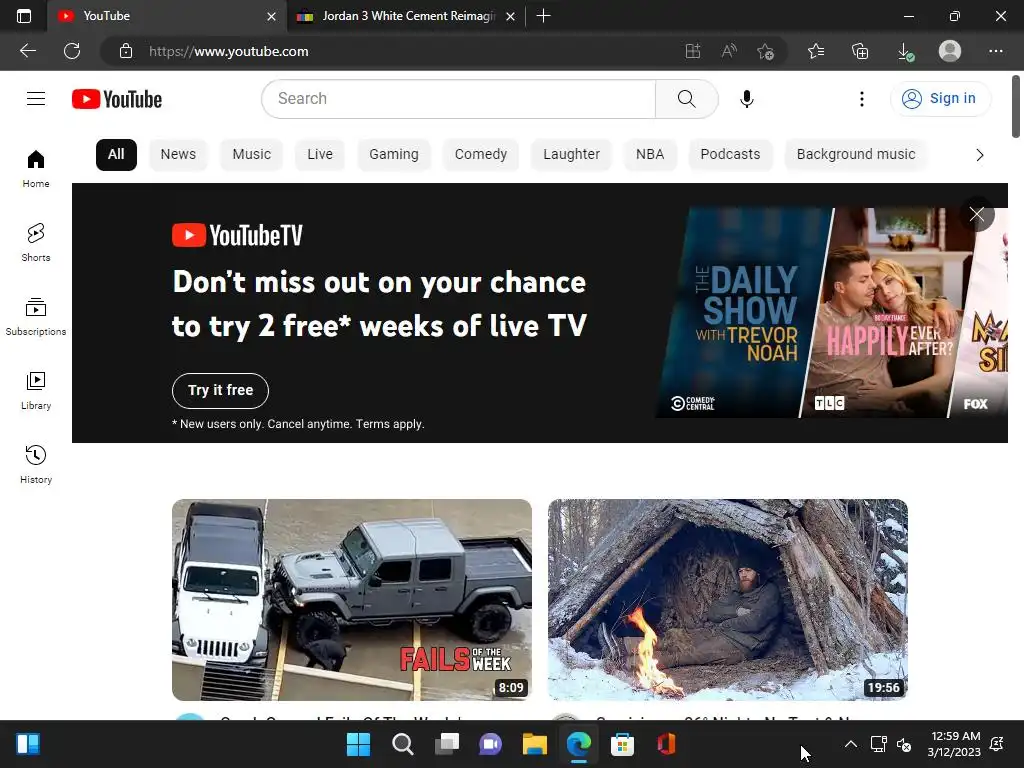Click the search magnifier button
The height and width of the screenshot is (768, 1024).
click(x=686, y=99)
